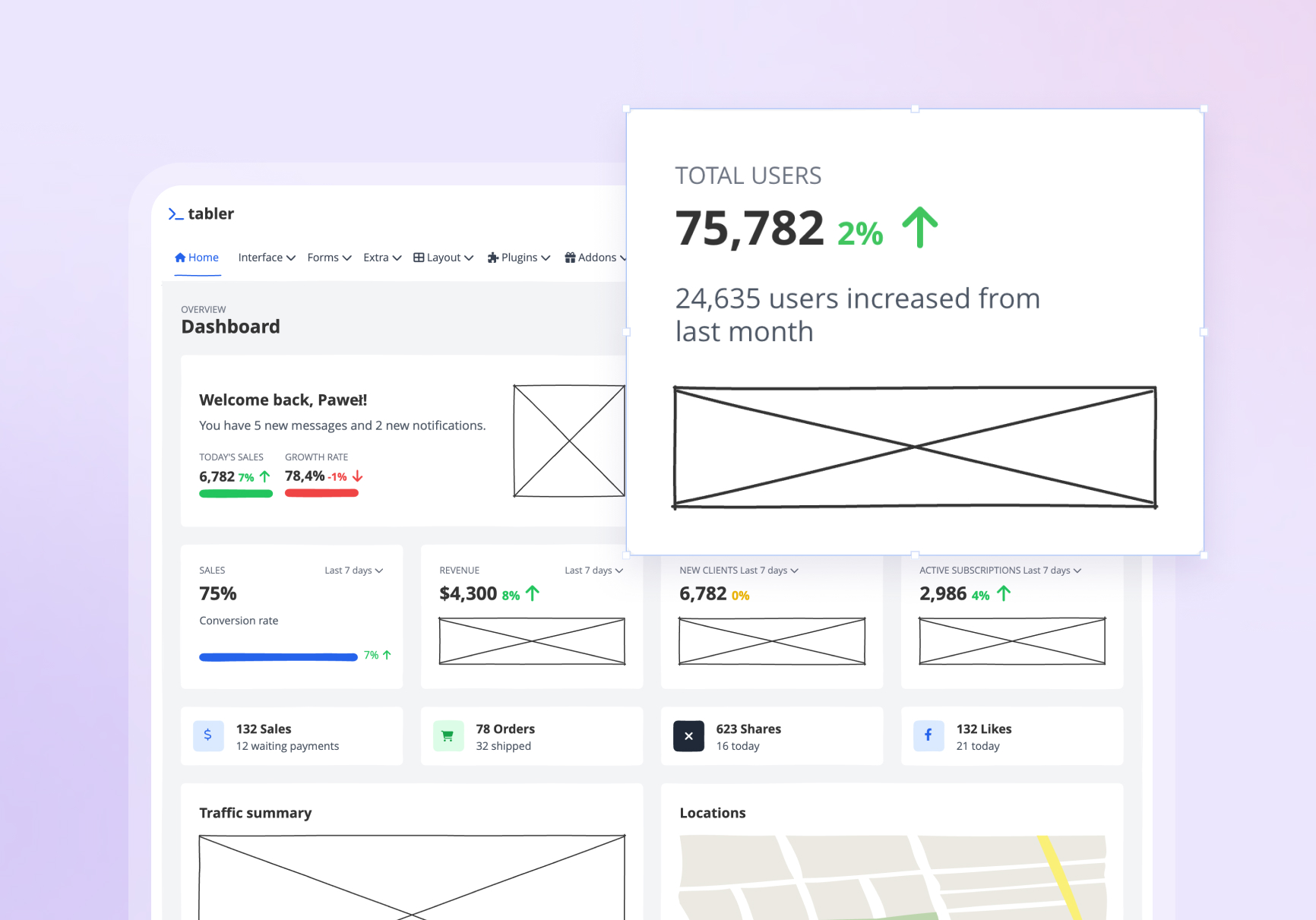Open Revenue card Last 7 days dropdown
The image size is (1316, 920).
click(594, 571)
